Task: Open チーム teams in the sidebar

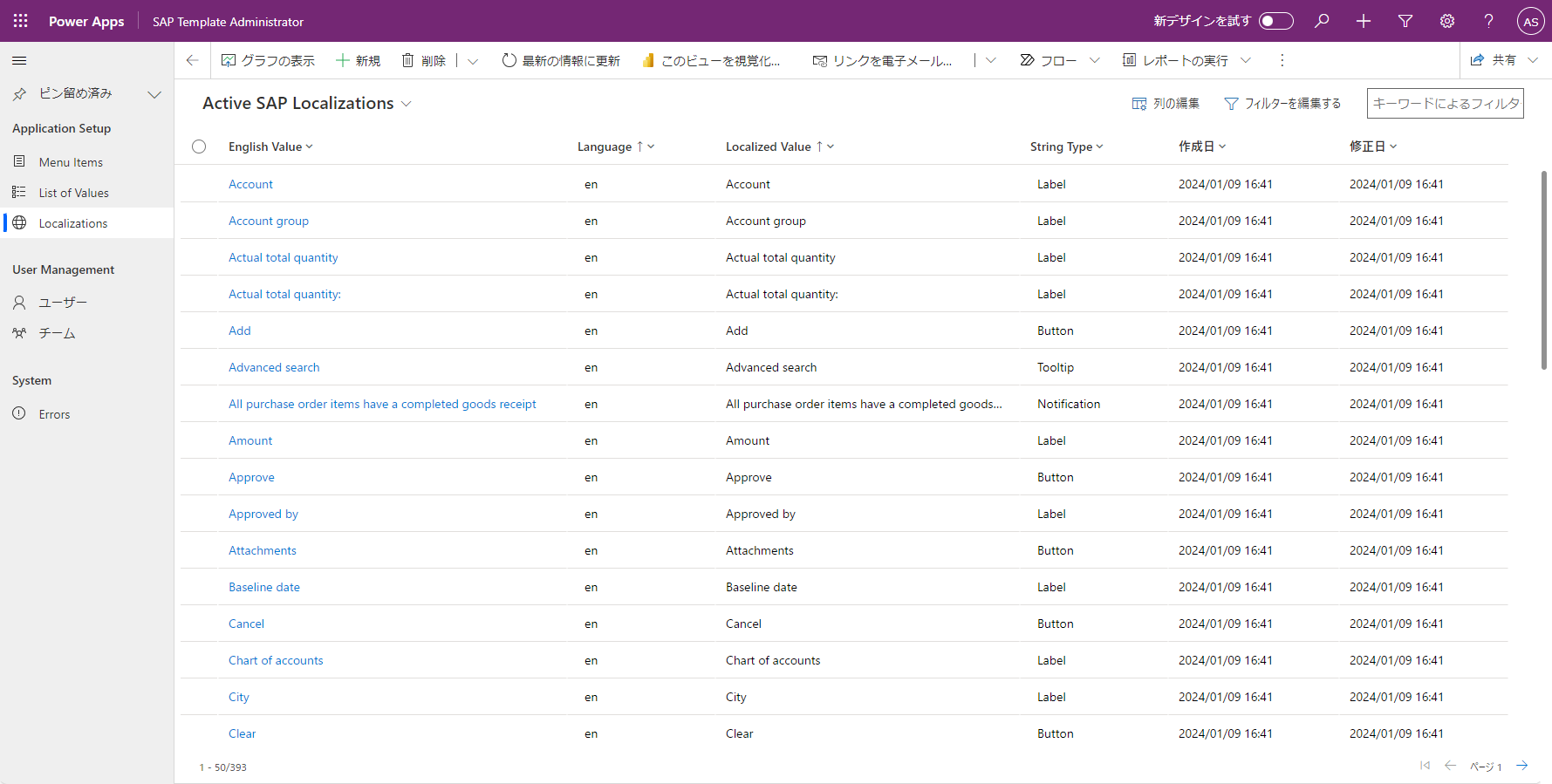Action: (87, 333)
